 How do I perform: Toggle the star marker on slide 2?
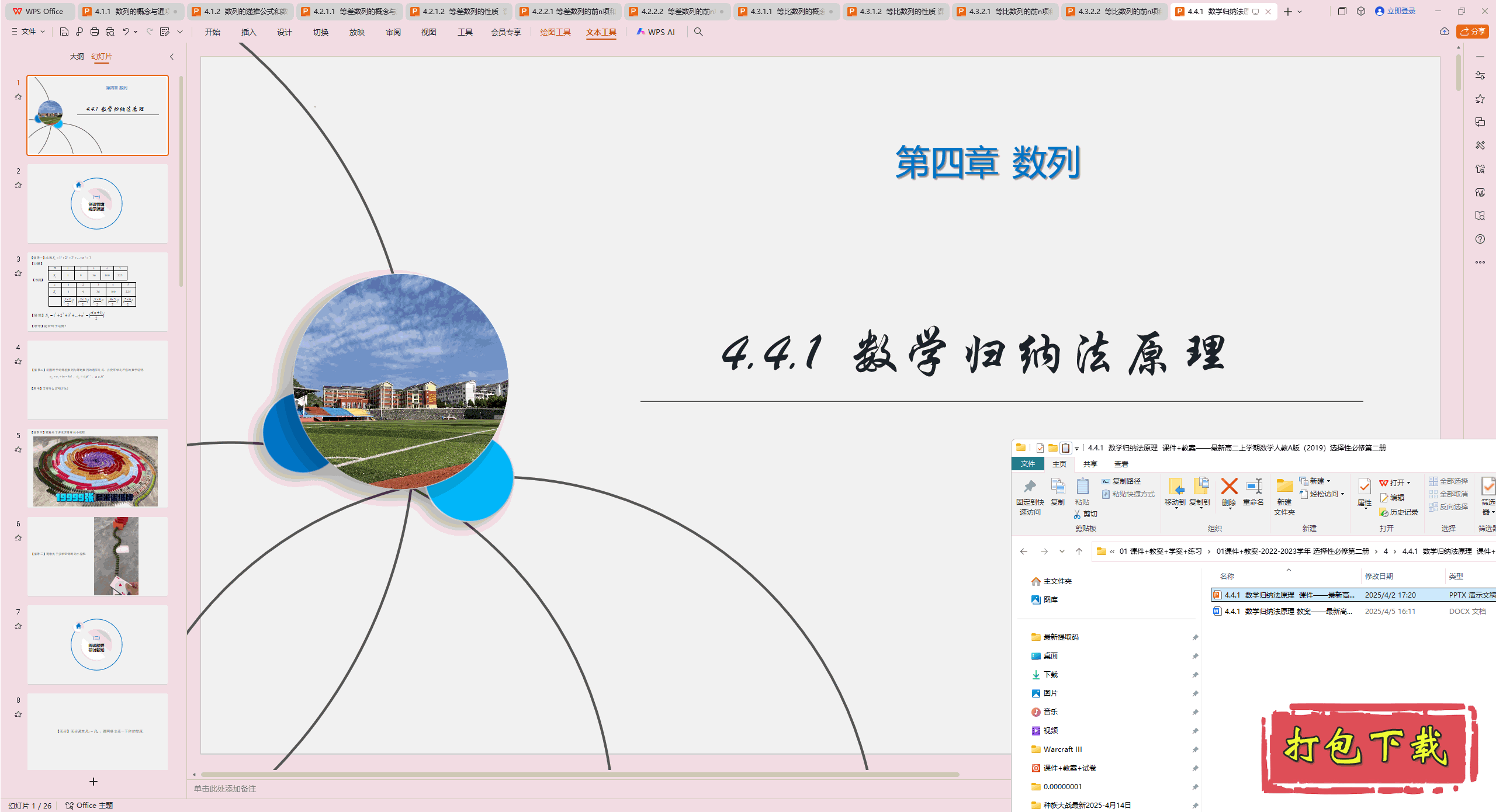tap(18, 185)
